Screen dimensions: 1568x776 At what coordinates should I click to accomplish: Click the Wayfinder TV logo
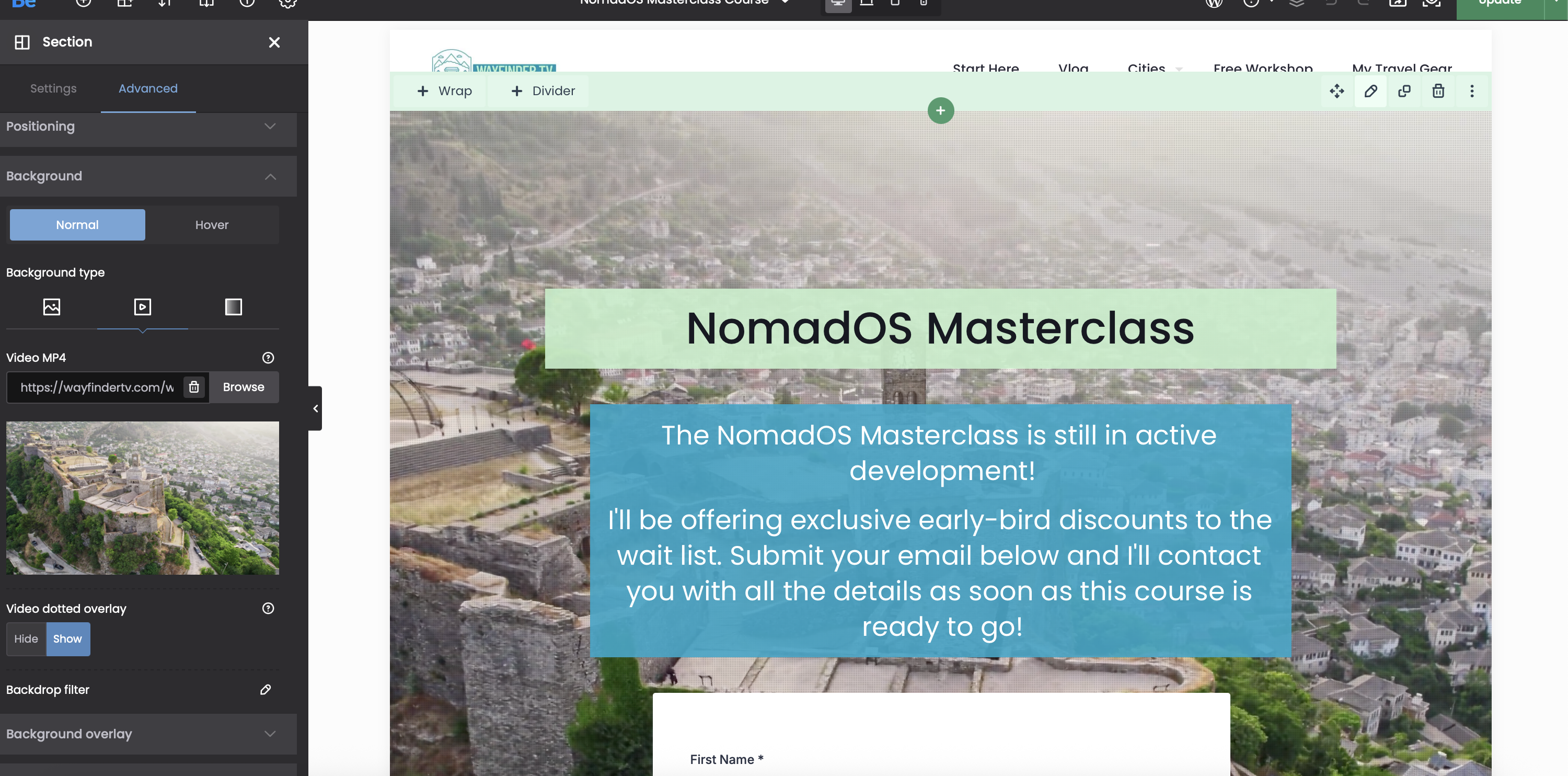click(x=493, y=61)
